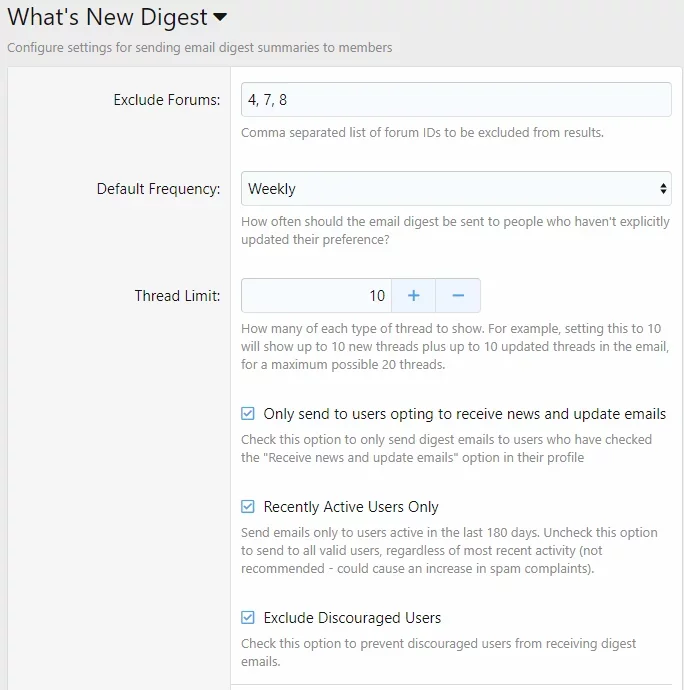
Task: Click the "Default Frequency:" label
Action: pos(158,189)
